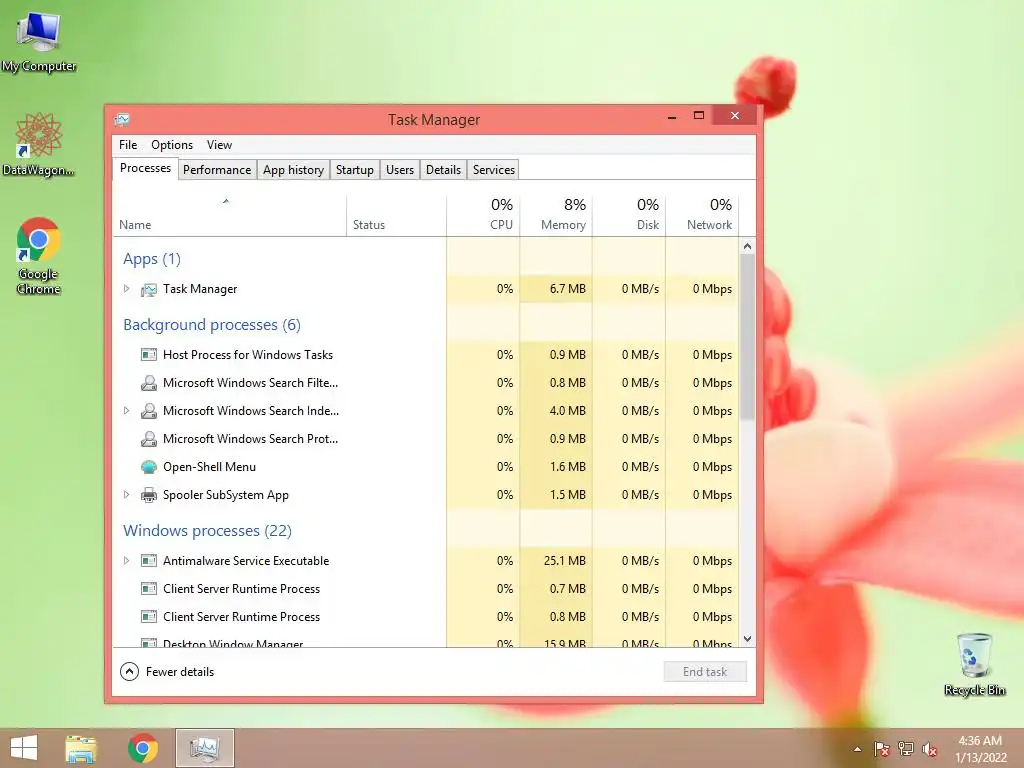Screen dimensions: 1024x768
Task: Select the Host Process for Windows Tasks name
Action: tap(248, 355)
